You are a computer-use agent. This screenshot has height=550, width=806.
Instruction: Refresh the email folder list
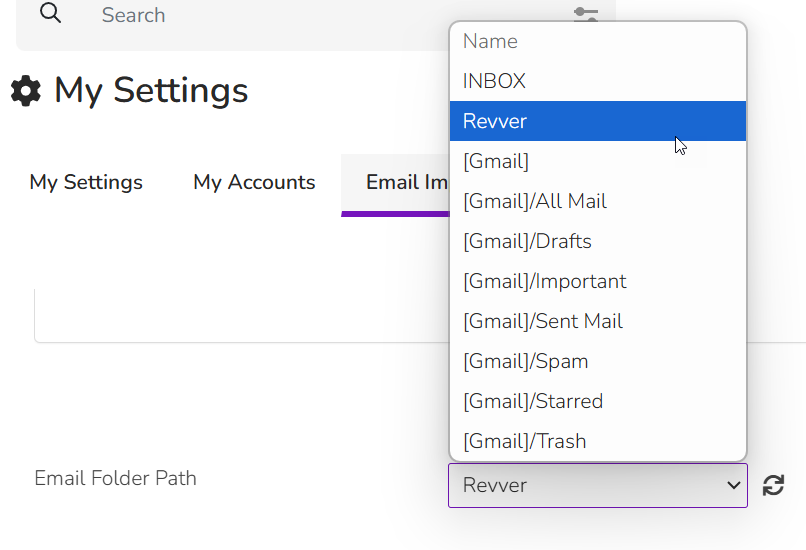pyautogui.click(x=773, y=485)
